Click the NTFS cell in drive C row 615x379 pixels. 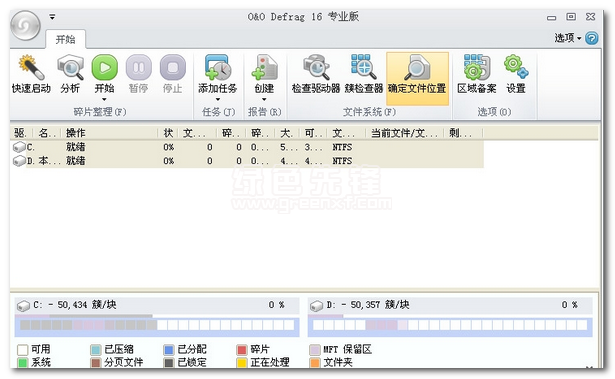342,147
